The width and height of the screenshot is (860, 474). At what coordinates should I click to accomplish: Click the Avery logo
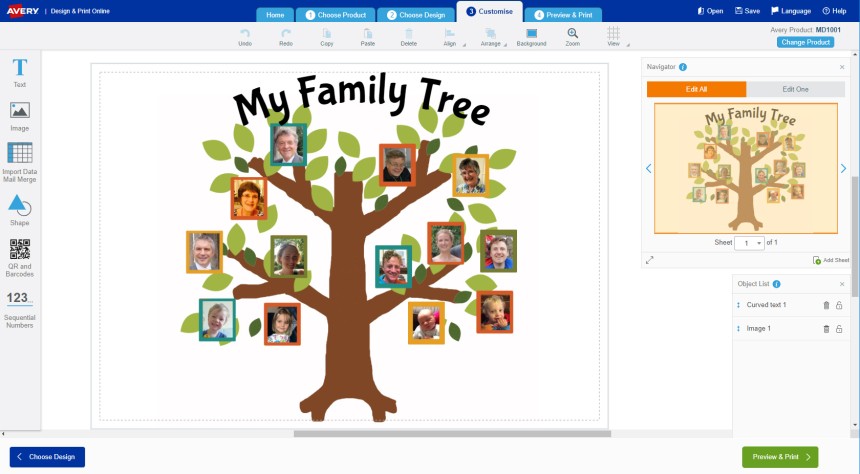(x=22, y=11)
